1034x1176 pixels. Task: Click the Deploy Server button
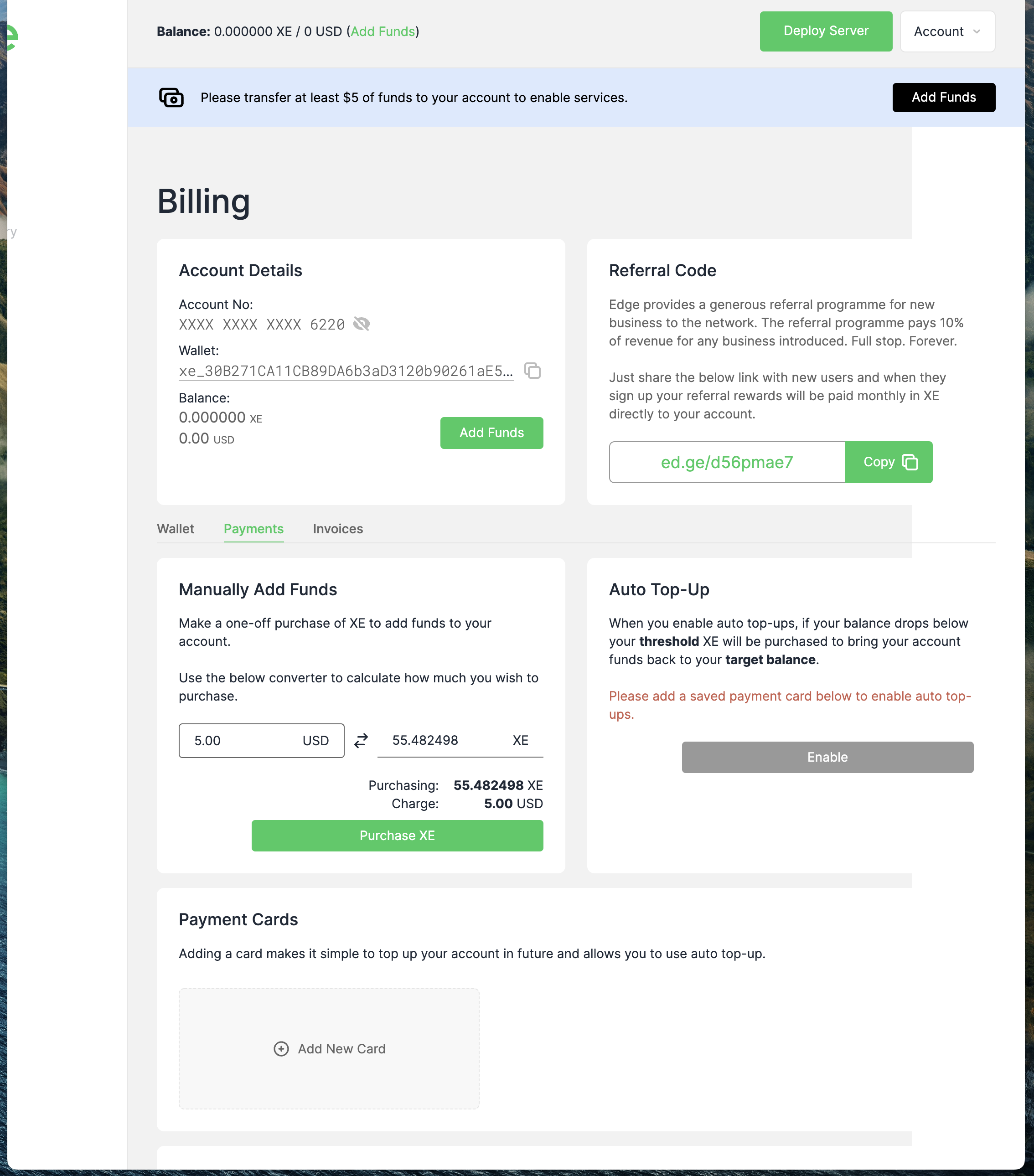(x=826, y=31)
